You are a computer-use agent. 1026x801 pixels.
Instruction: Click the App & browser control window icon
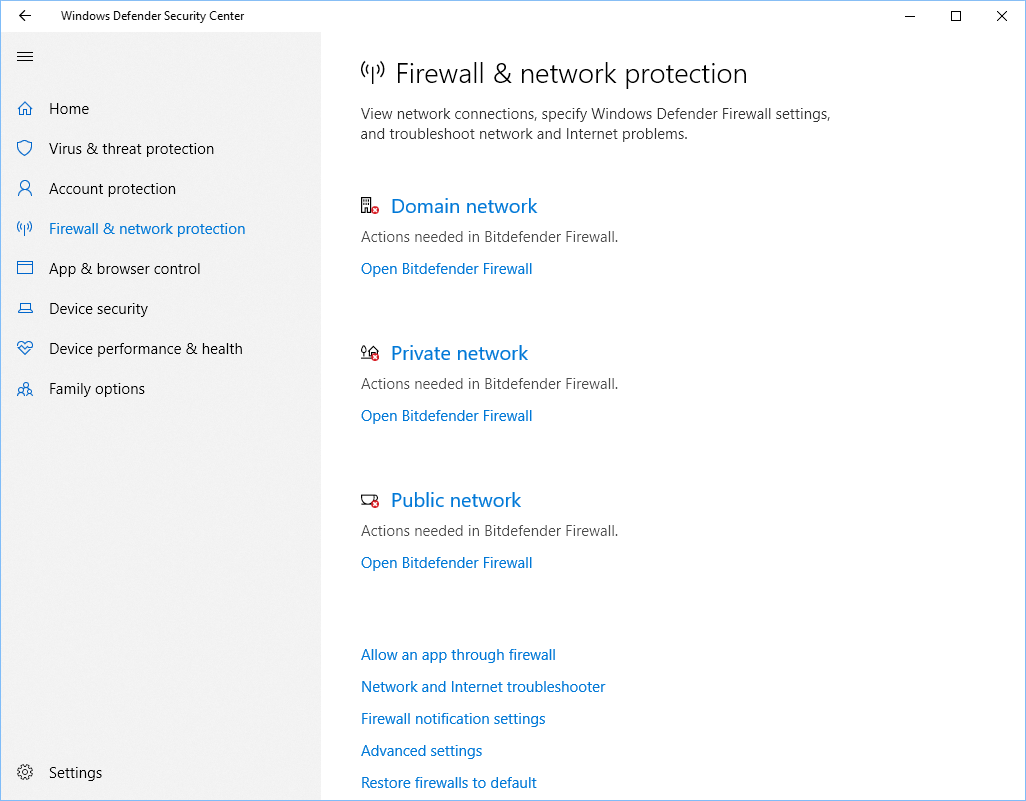coord(25,268)
